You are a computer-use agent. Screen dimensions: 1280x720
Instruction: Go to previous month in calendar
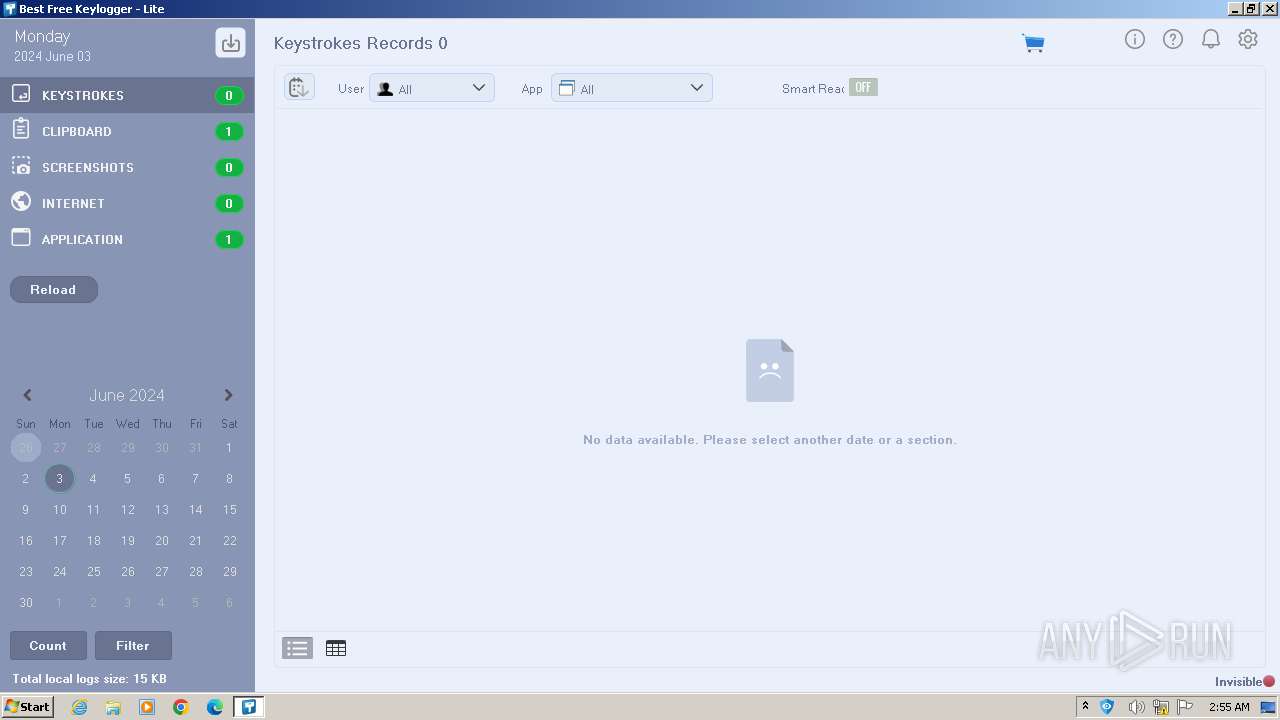(x=27, y=395)
